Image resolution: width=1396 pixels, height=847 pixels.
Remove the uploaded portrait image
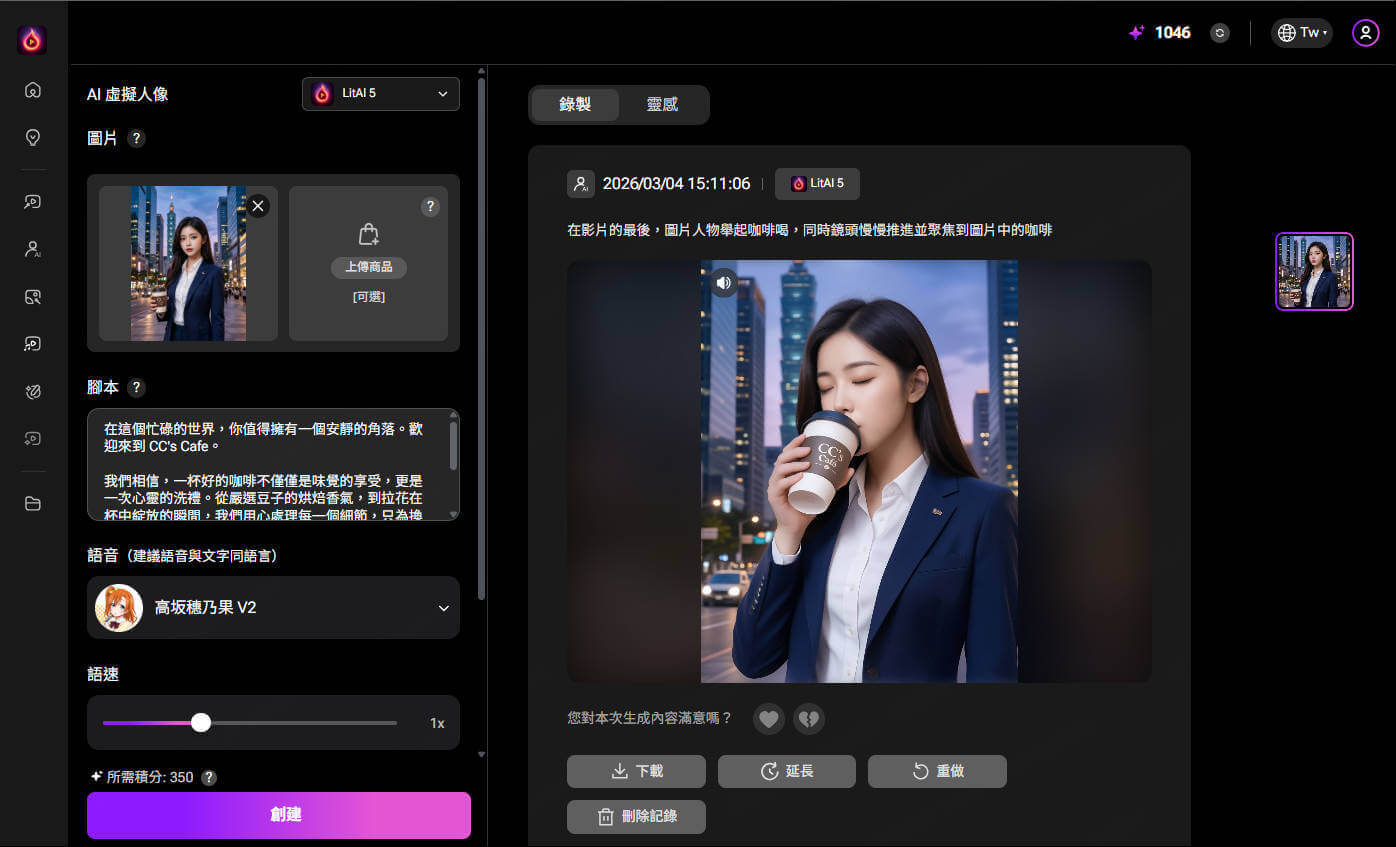258,206
